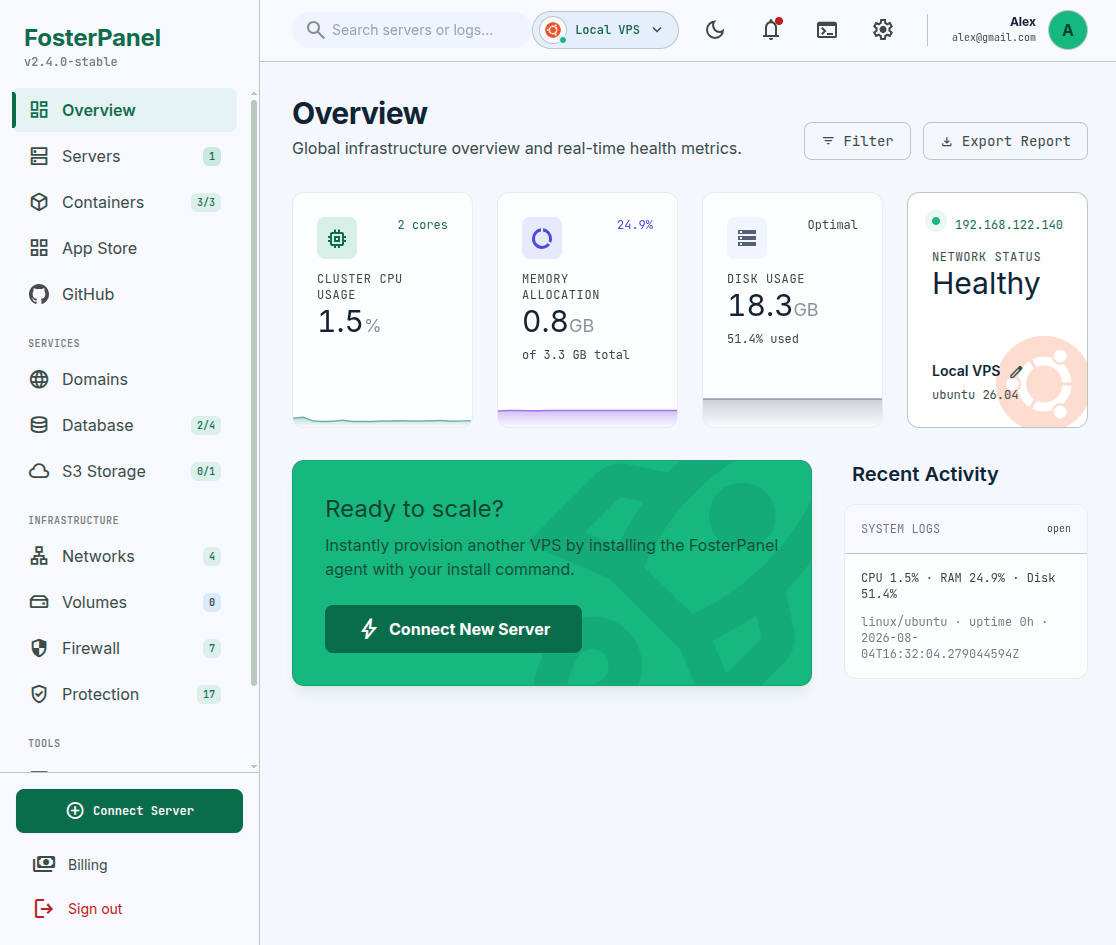
Task: Click Alex user avatar
Action: click(1067, 30)
